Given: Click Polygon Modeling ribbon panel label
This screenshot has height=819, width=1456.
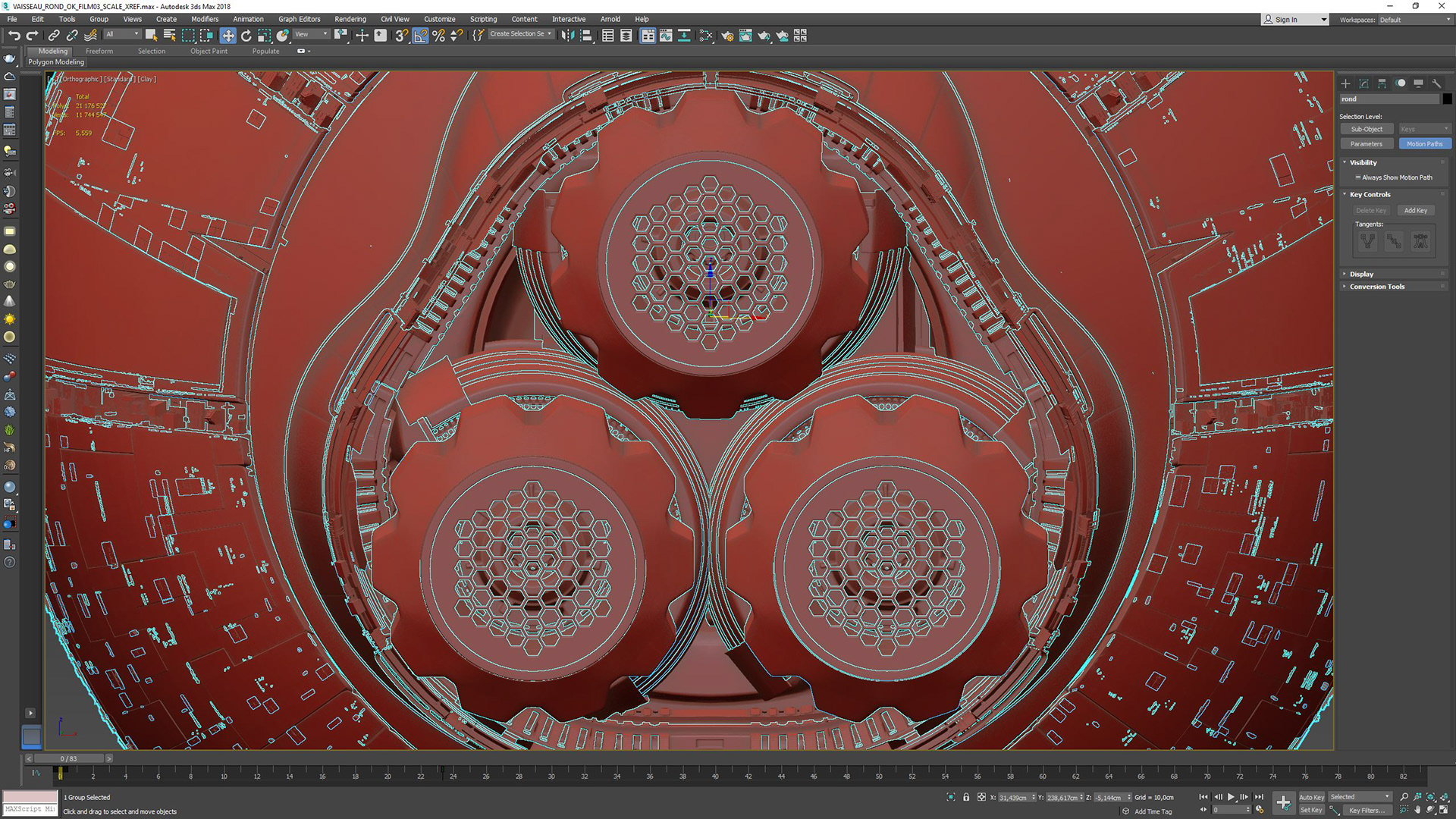Looking at the screenshot, I should (x=56, y=62).
